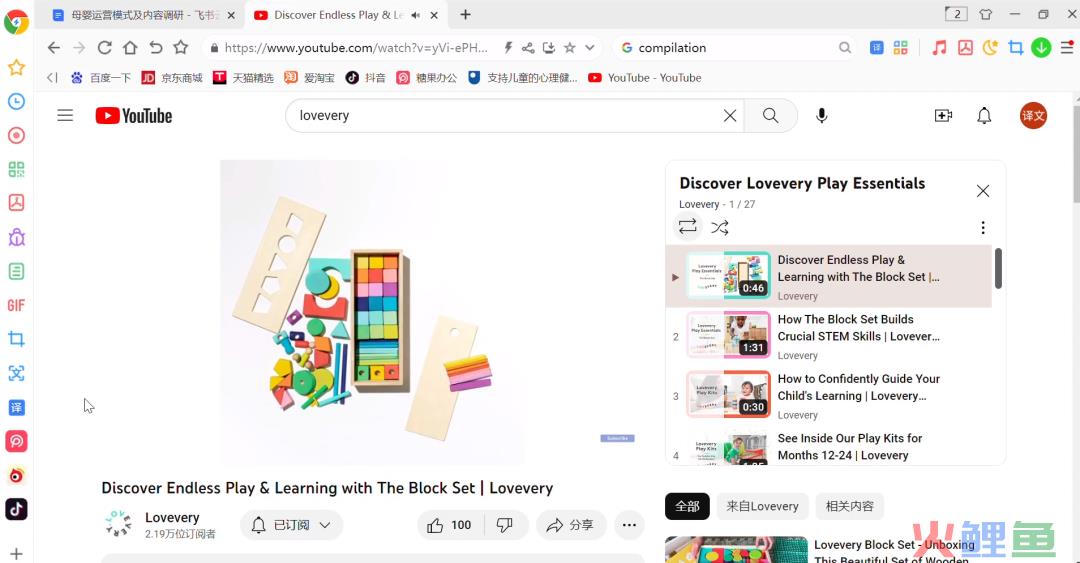Bookmark page with toolbar star

tap(180, 48)
